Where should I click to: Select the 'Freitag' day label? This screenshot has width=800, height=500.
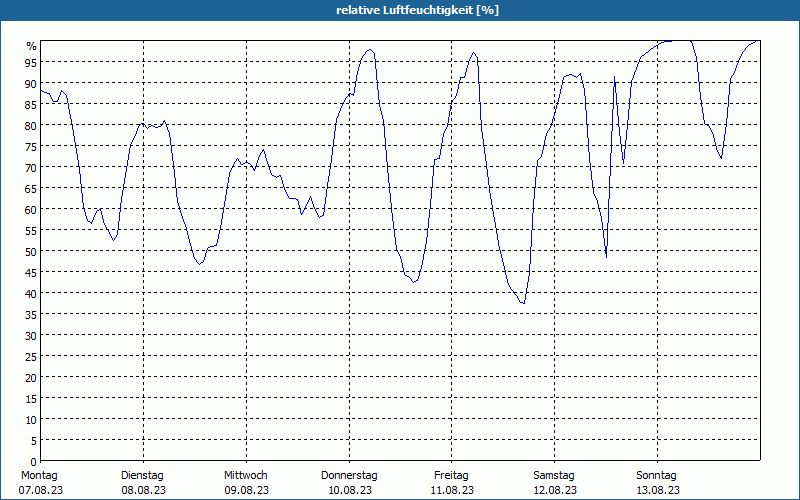coord(451,475)
